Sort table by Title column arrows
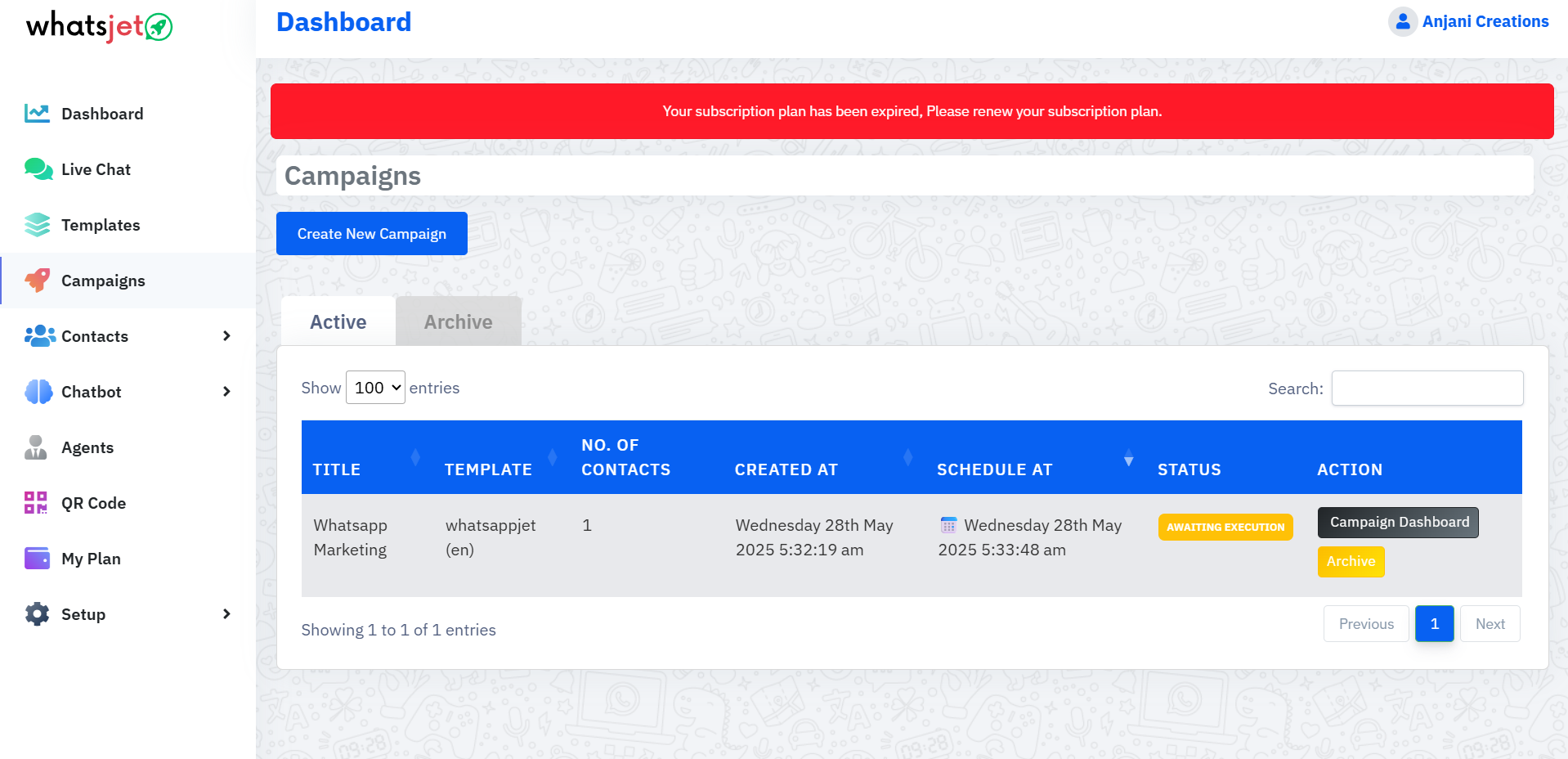1568x759 pixels. pyautogui.click(x=415, y=458)
